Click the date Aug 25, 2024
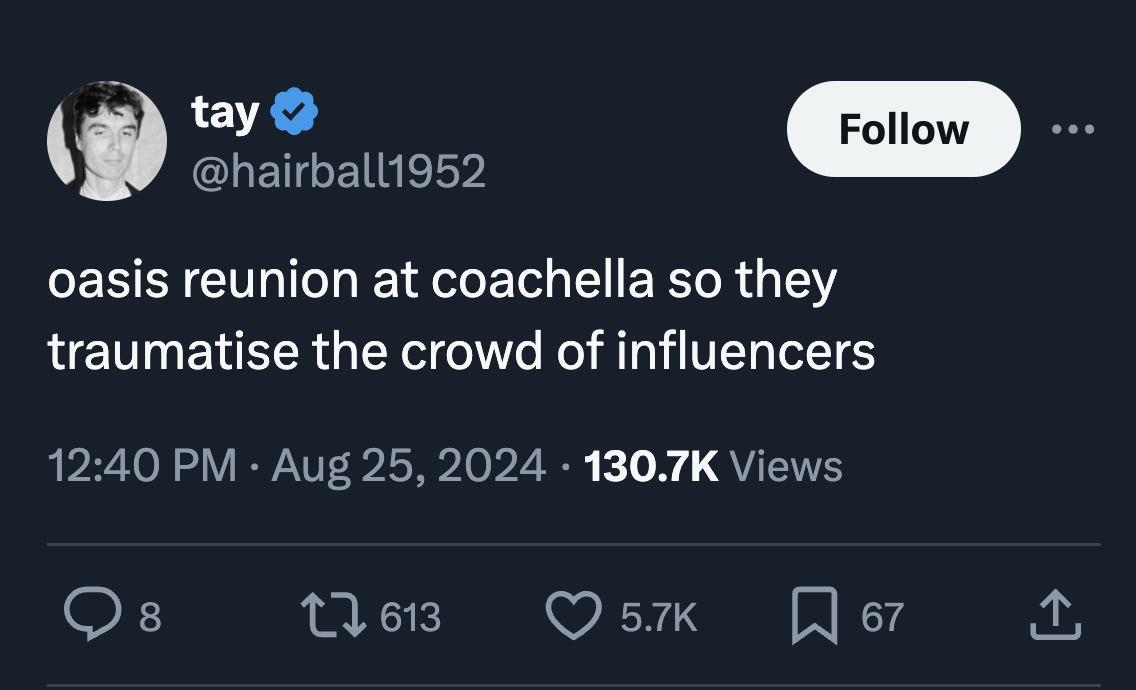This screenshot has width=1136, height=690. (x=408, y=465)
